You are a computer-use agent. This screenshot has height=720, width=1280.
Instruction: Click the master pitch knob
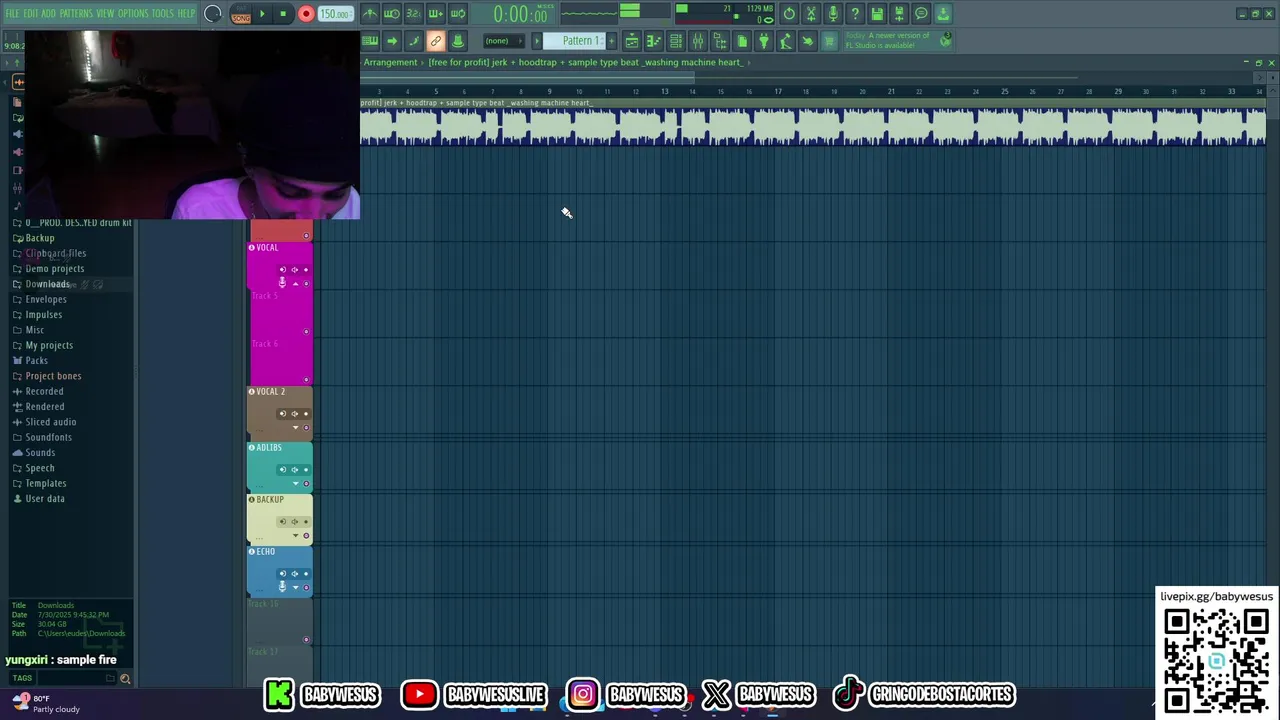click(213, 14)
